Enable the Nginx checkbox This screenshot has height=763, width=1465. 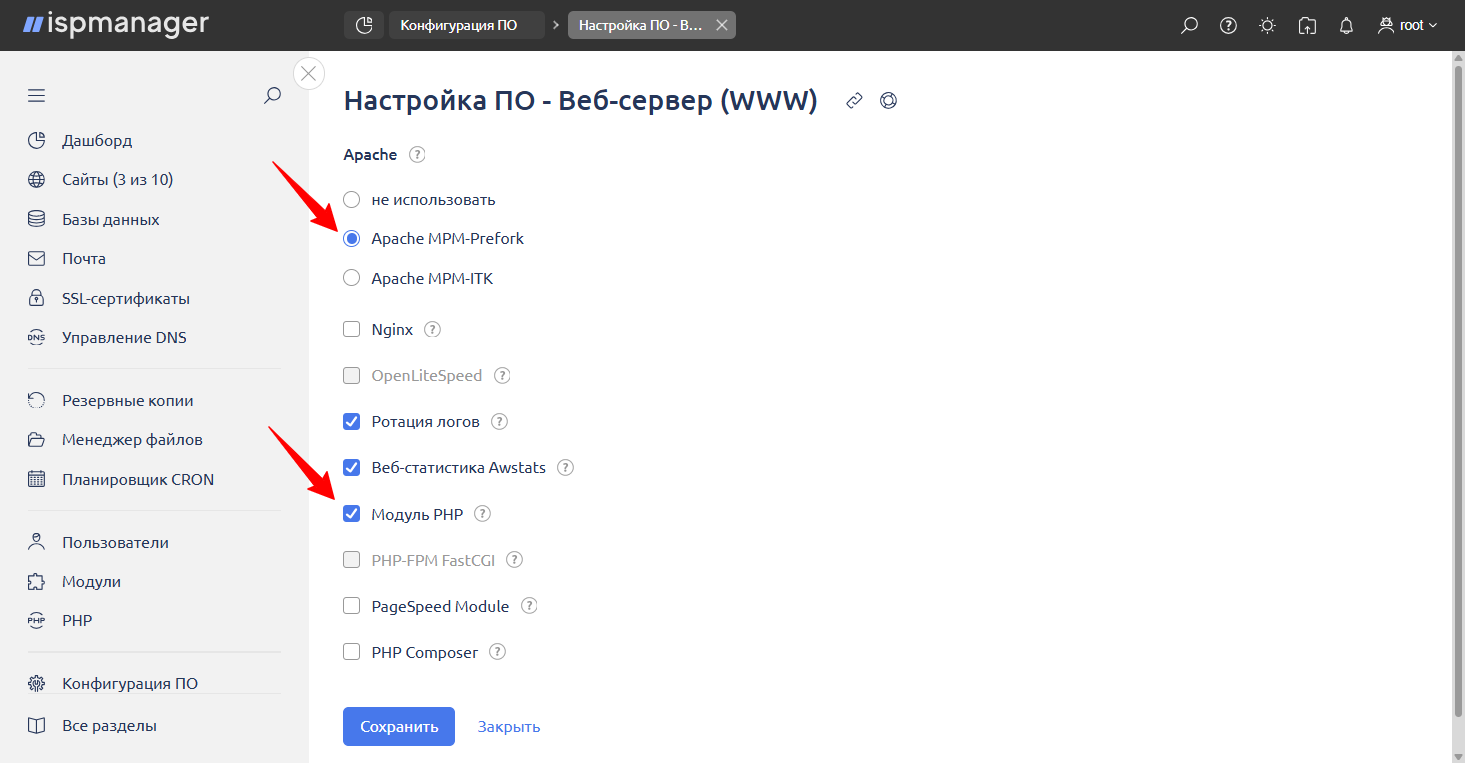click(x=352, y=329)
